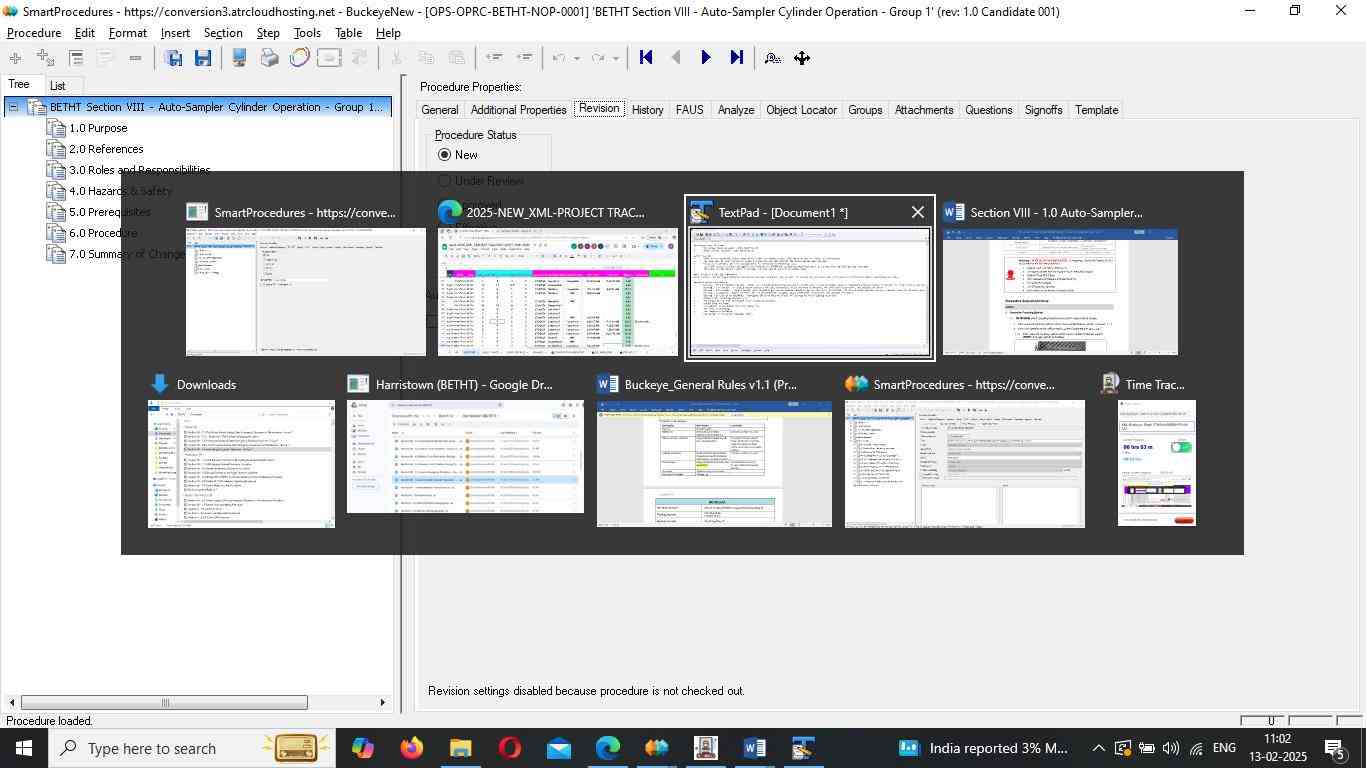This screenshot has width=1366, height=768.
Task: Open File Explorer from the taskbar
Action: point(460,748)
